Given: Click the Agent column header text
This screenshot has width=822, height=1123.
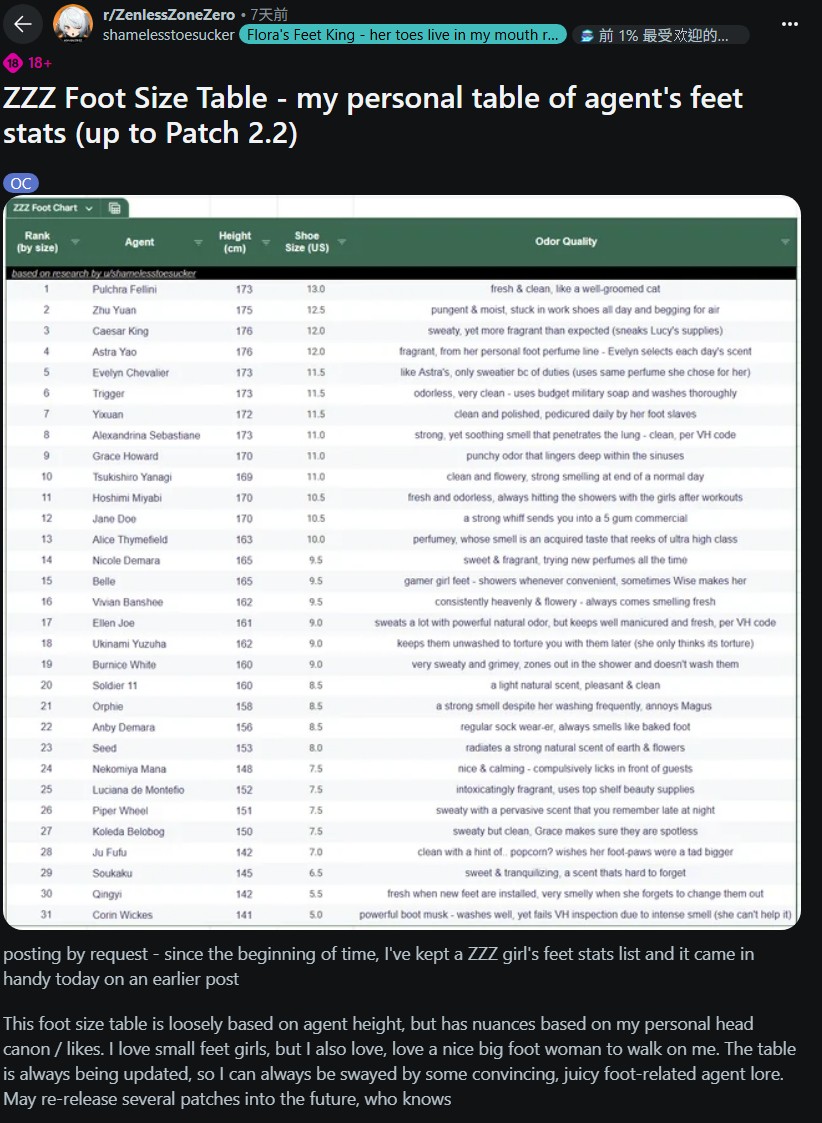Looking at the screenshot, I should (x=140, y=242).
